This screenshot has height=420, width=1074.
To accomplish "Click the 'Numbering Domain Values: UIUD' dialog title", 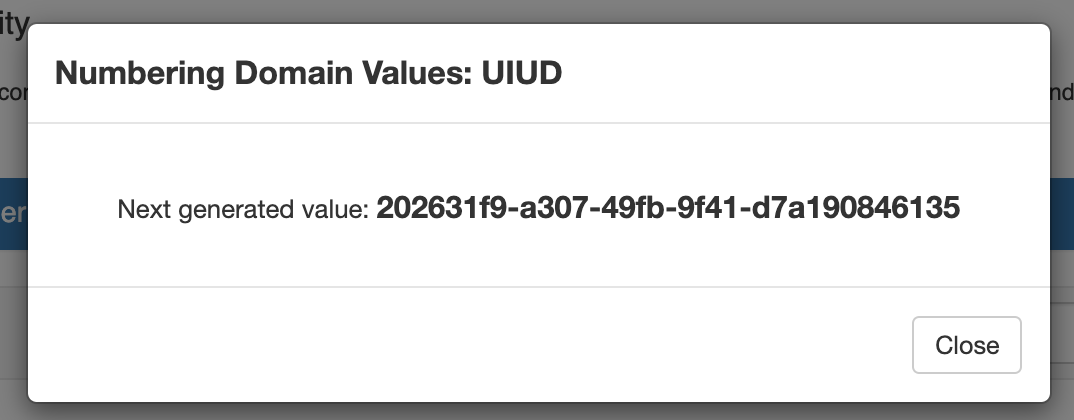I will click(308, 75).
